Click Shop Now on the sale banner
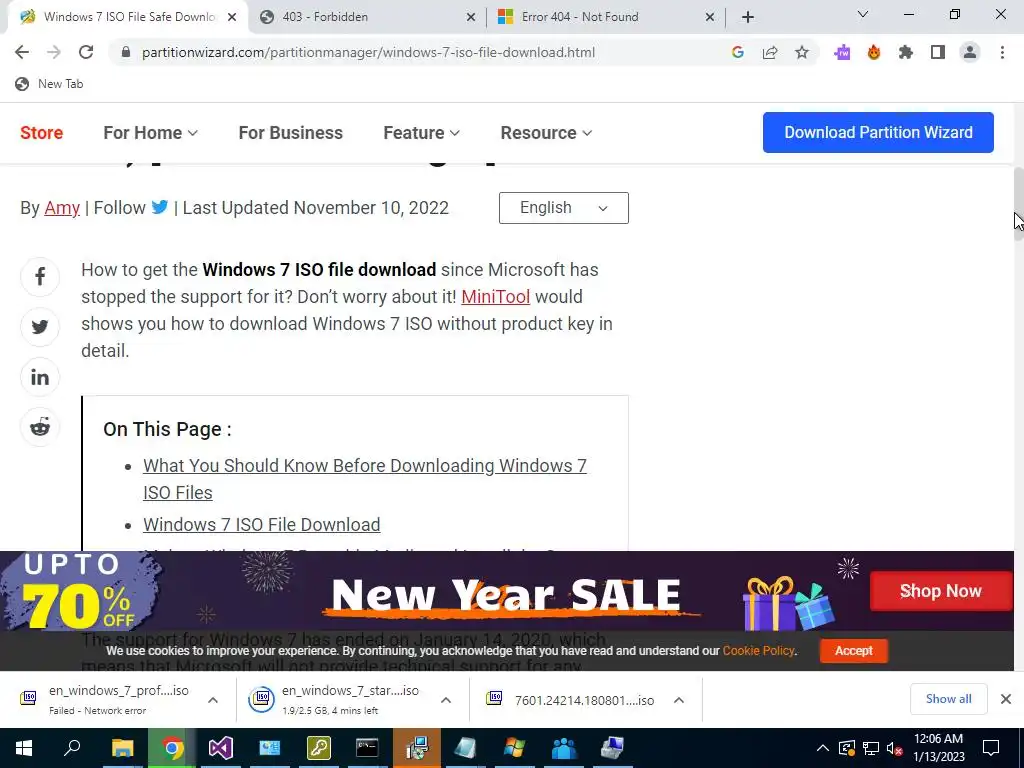The height and width of the screenshot is (768, 1024). click(940, 591)
